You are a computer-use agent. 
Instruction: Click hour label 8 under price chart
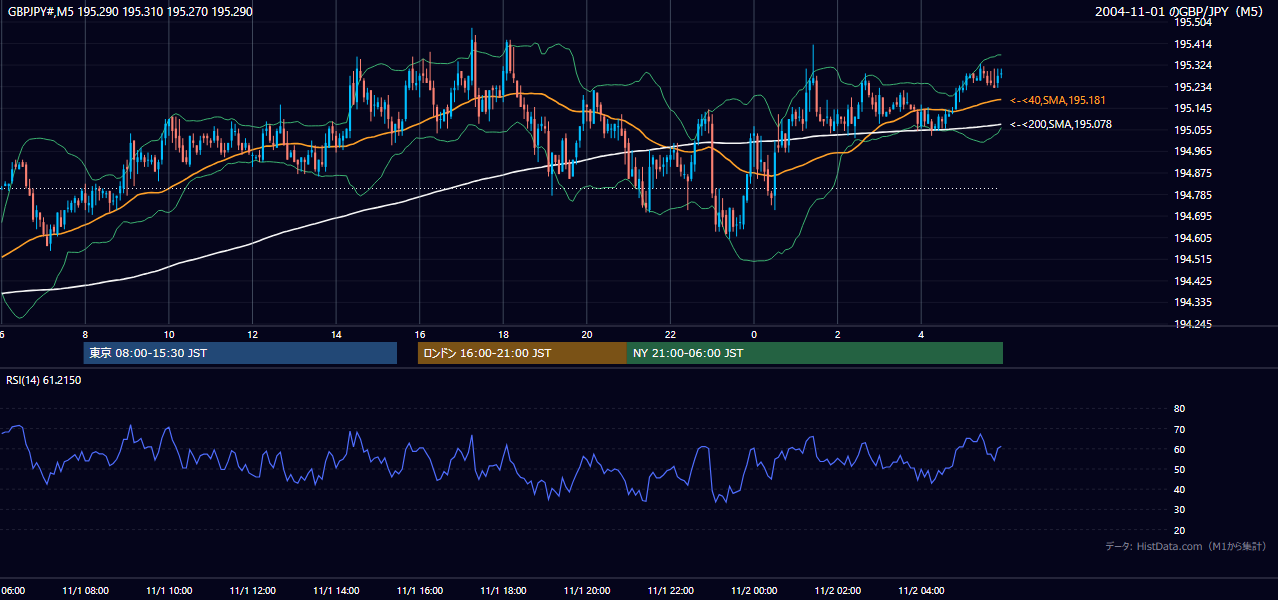click(86, 335)
